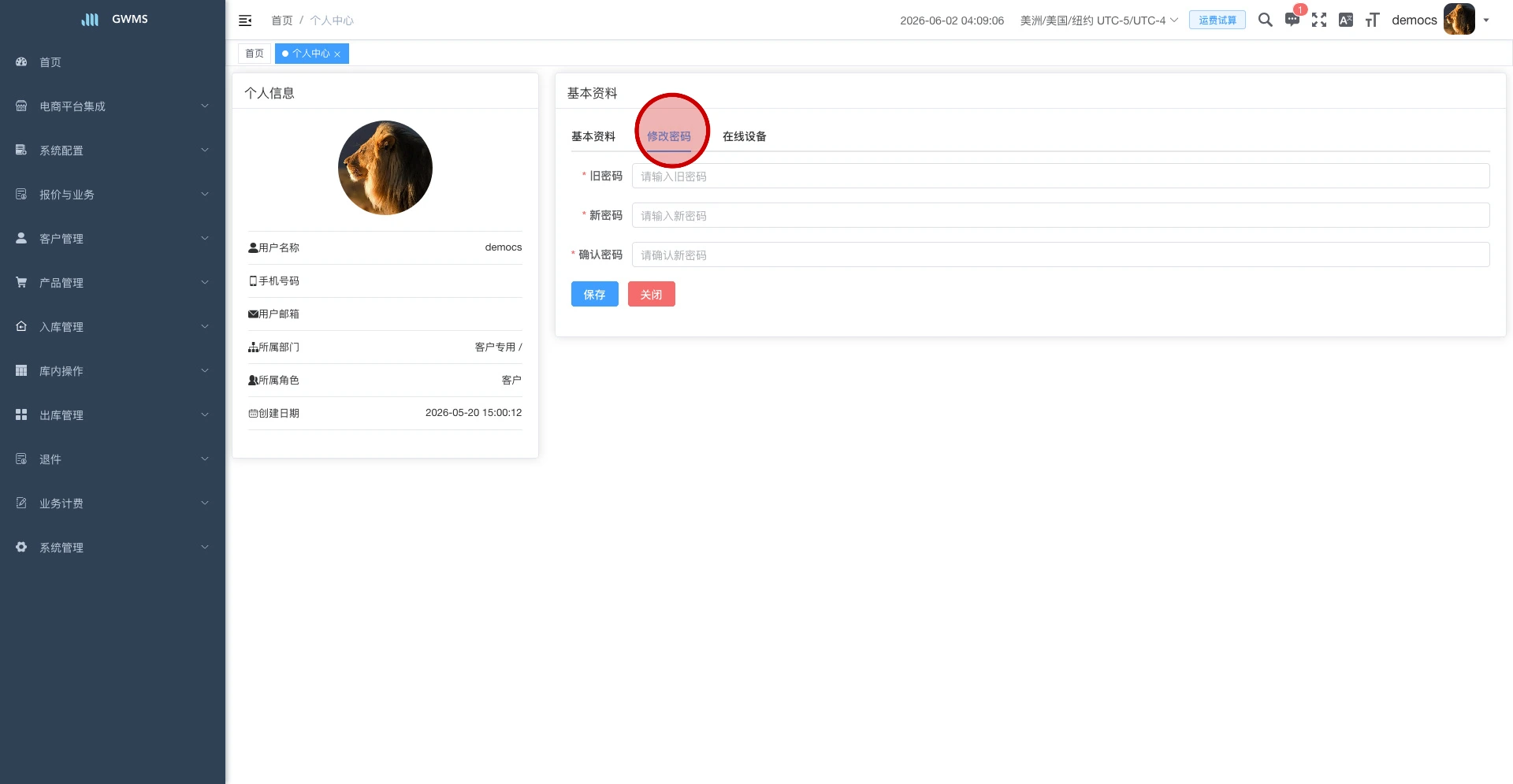Click the GWMS logo icon
Image resolution: width=1513 pixels, height=784 pixels.
click(x=90, y=19)
